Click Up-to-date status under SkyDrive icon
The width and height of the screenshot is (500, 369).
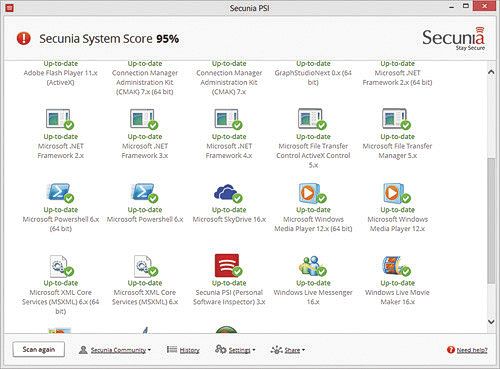[x=229, y=210]
